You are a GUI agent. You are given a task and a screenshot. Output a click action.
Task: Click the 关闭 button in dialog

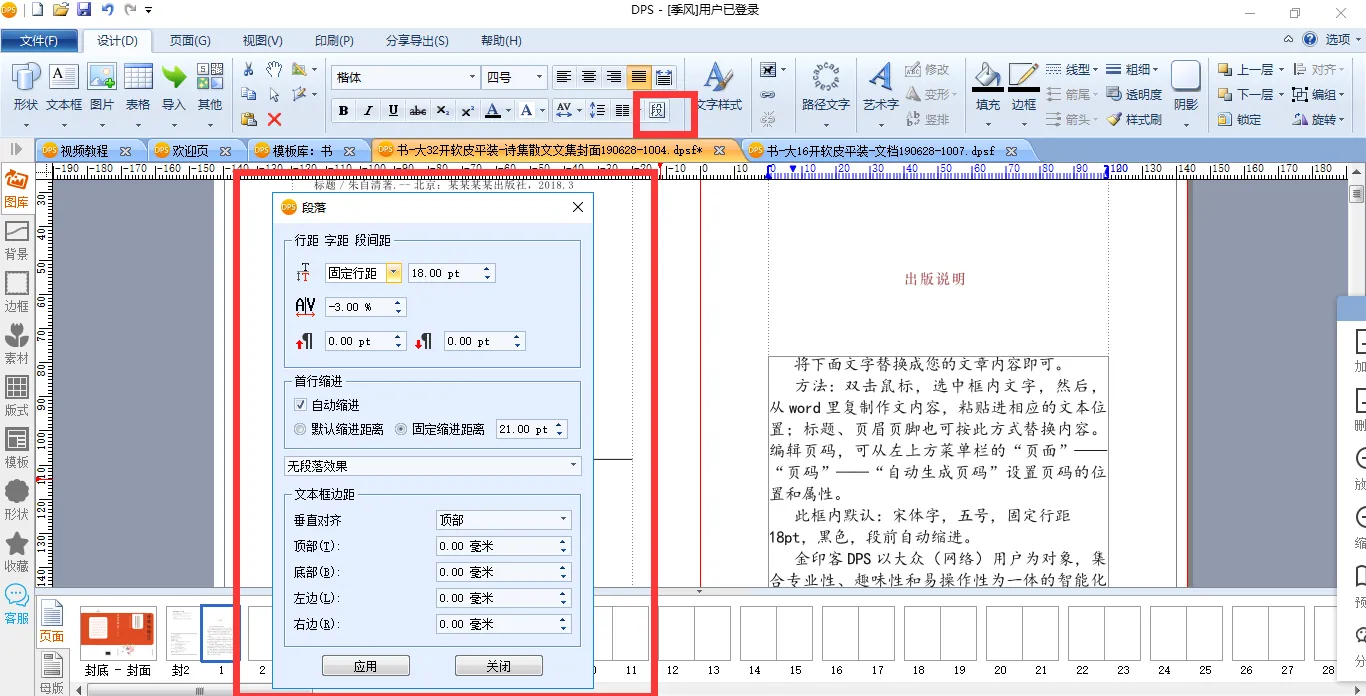pos(498,666)
